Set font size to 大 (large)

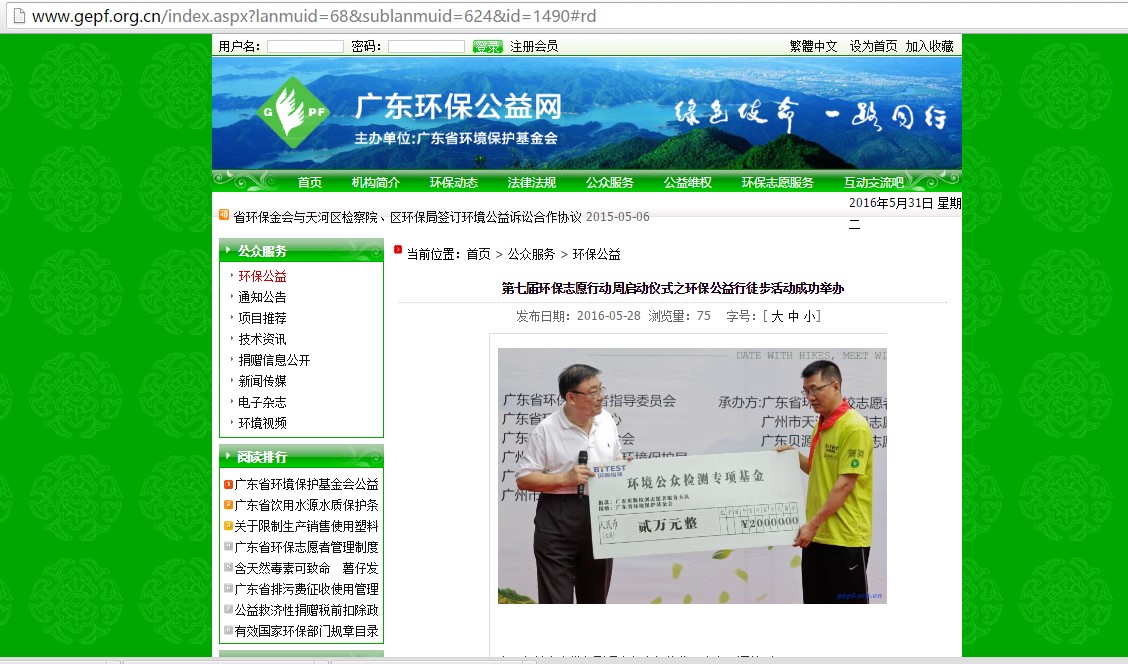(x=777, y=316)
